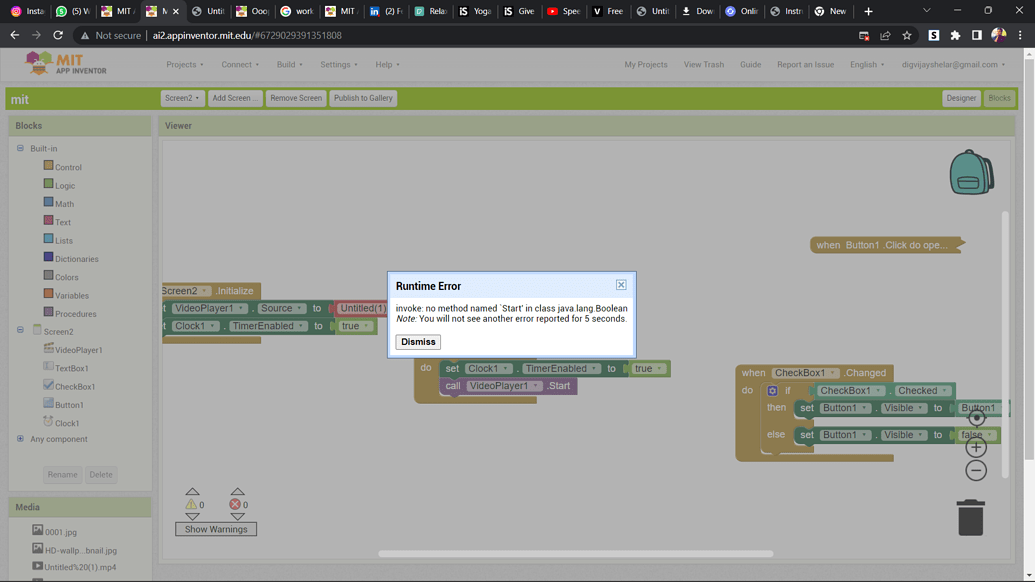
Task: Zoom in with the plus icon
Action: click(976, 447)
